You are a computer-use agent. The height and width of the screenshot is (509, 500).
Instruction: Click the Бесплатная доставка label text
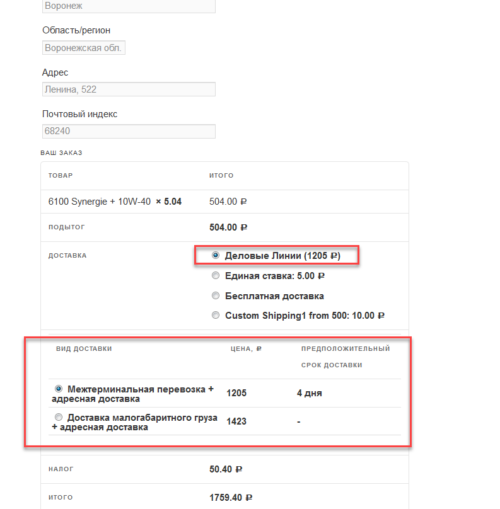coord(274,296)
